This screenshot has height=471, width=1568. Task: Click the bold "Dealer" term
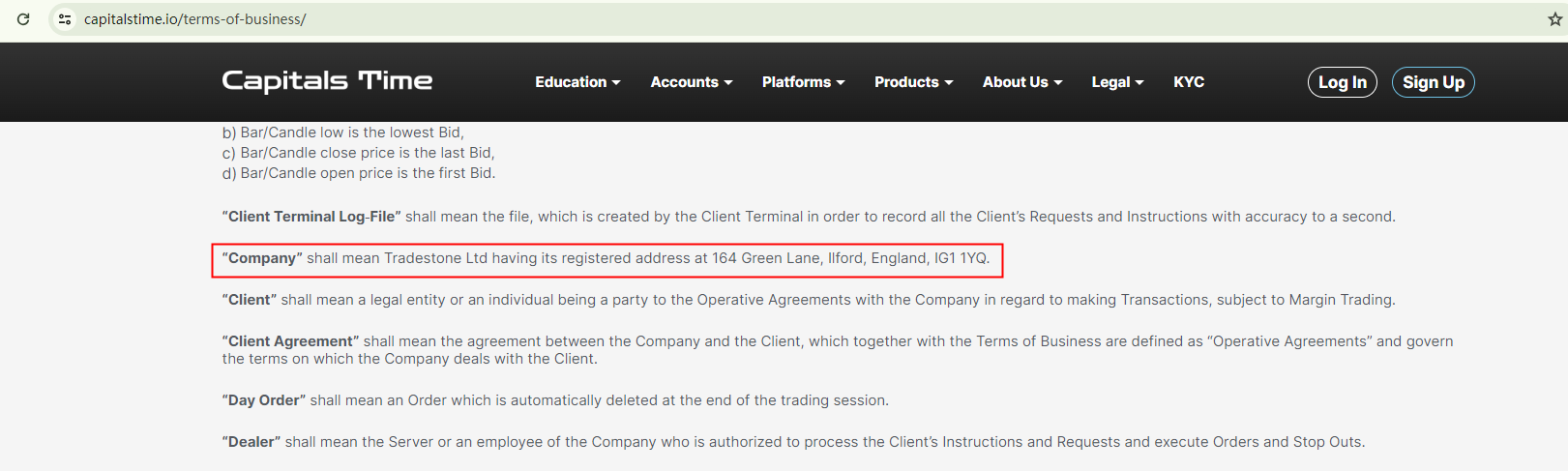(x=251, y=442)
